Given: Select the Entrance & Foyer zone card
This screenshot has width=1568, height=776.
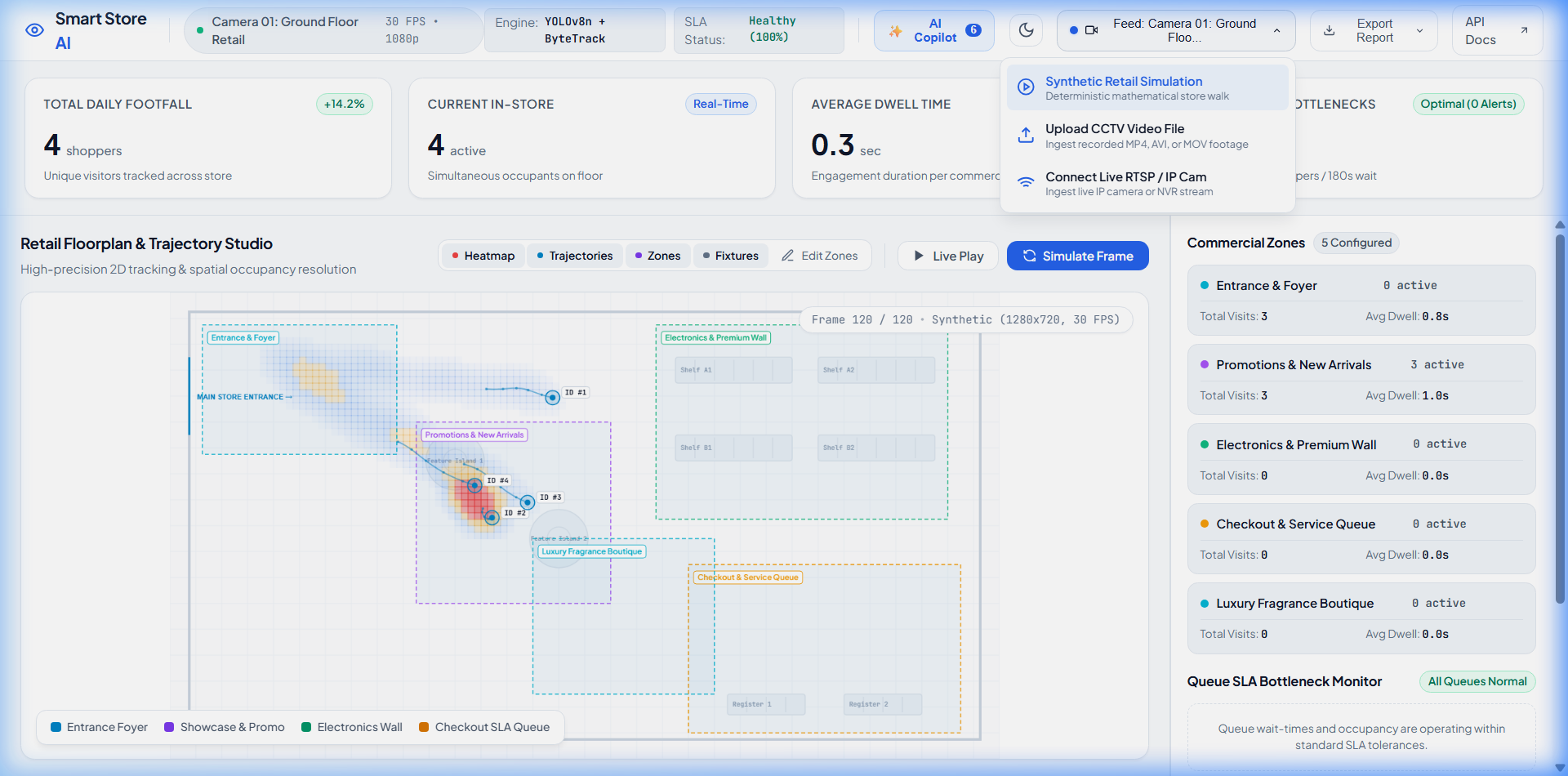Looking at the screenshot, I should point(1361,300).
